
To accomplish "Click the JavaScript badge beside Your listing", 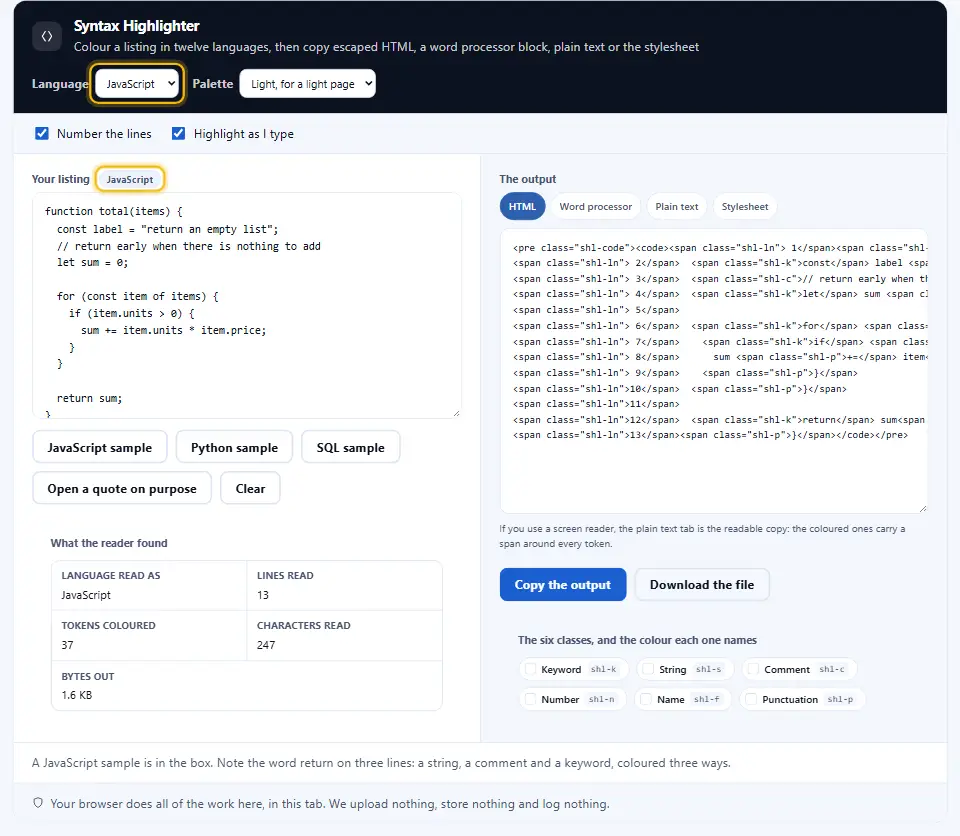I will click(130, 179).
